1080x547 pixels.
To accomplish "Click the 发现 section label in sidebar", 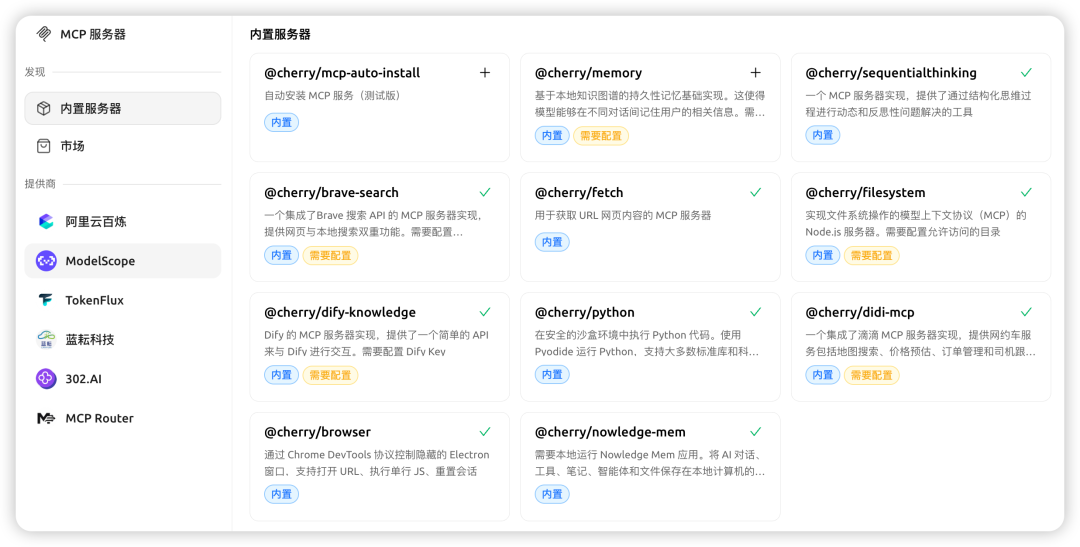I will (x=35, y=72).
